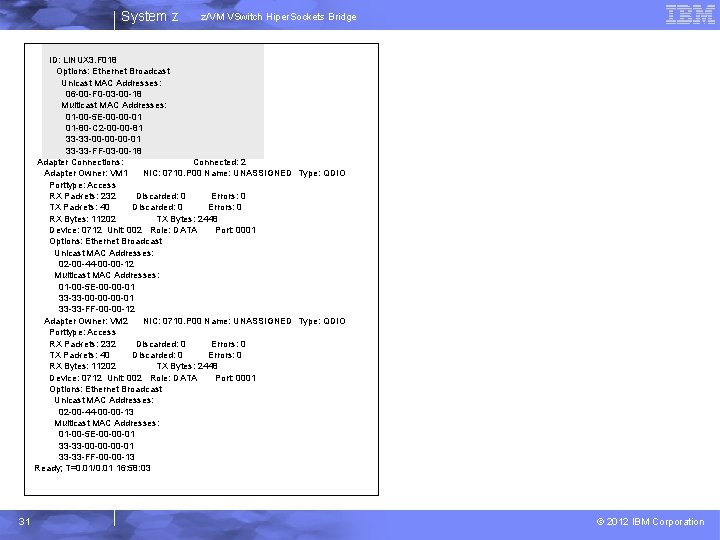
Task: Click 'NIC: 0710.P00' on the VM1 row
Action: (172, 173)
